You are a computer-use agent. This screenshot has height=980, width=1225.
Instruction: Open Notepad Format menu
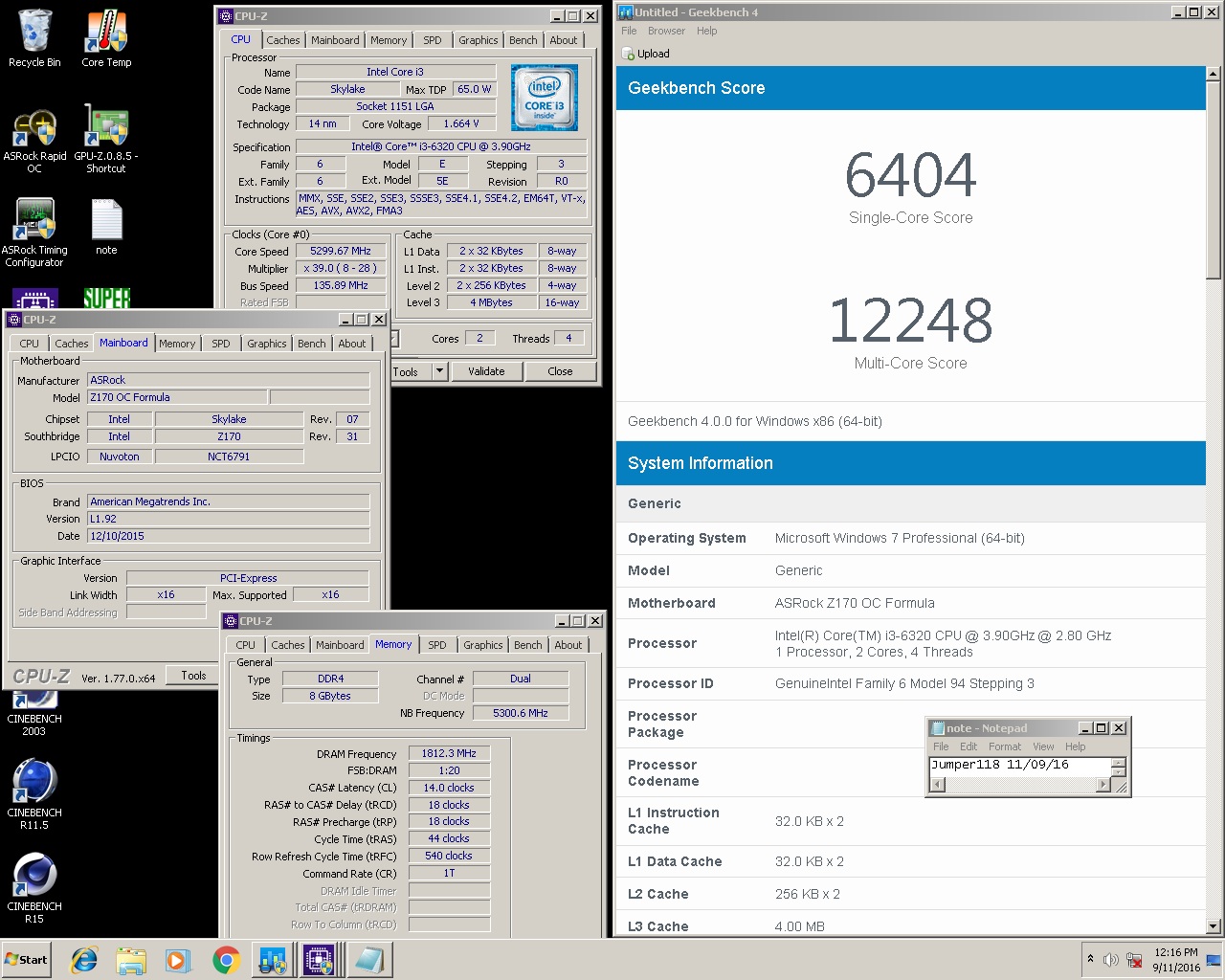click(1005, 746)
